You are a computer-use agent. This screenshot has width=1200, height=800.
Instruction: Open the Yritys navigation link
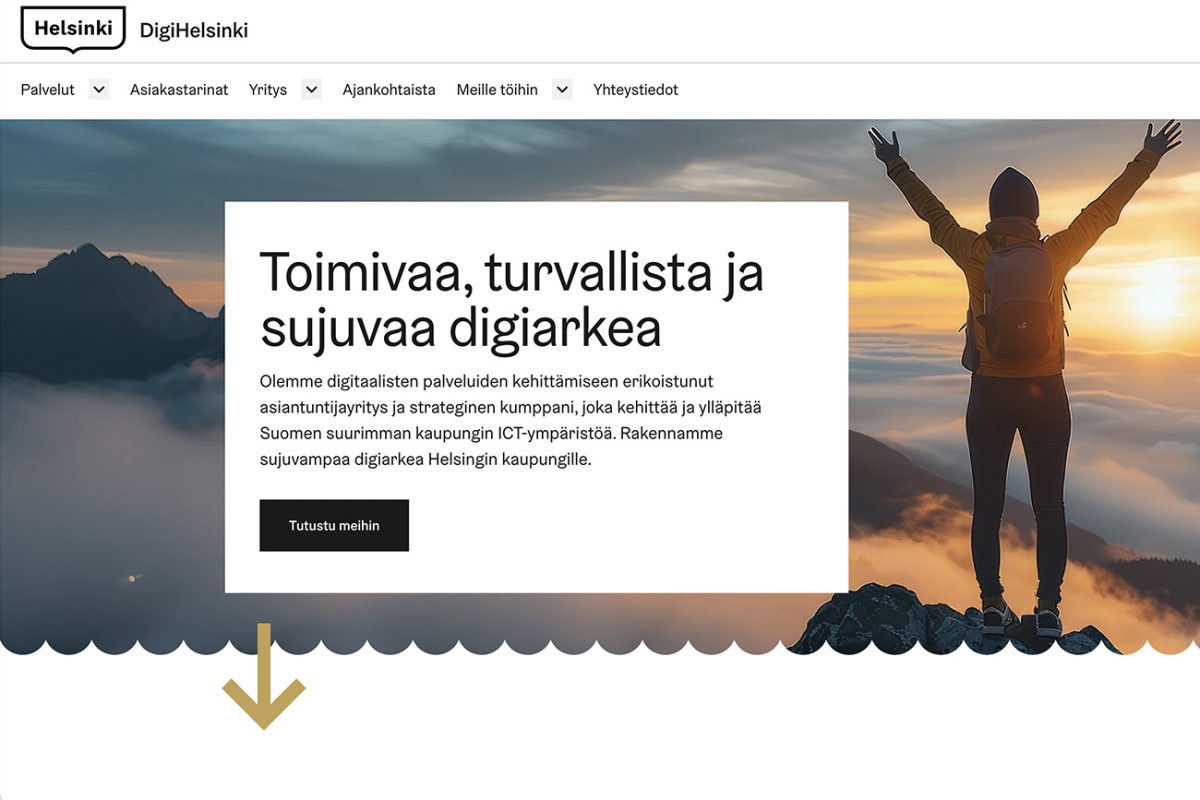tap(268, 90)
